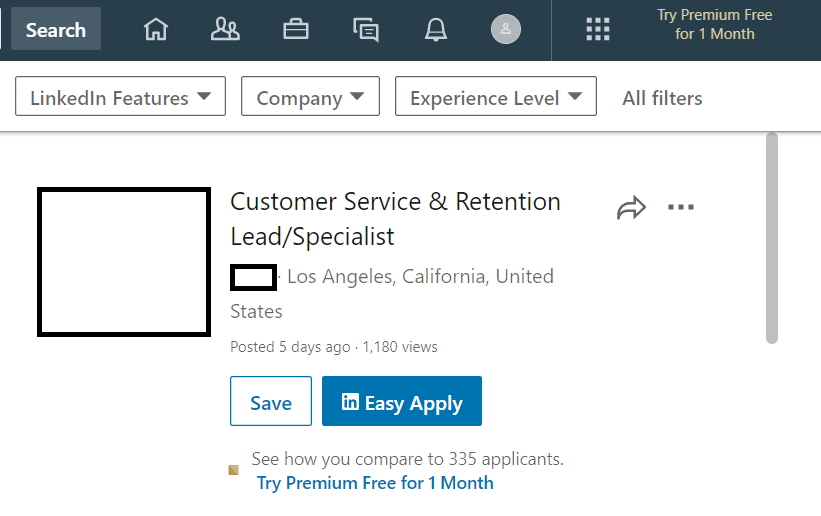The height and width of the screenshot is (516, 821).
Task: Click the company logo thumbnail
Action: click(124, 262)
